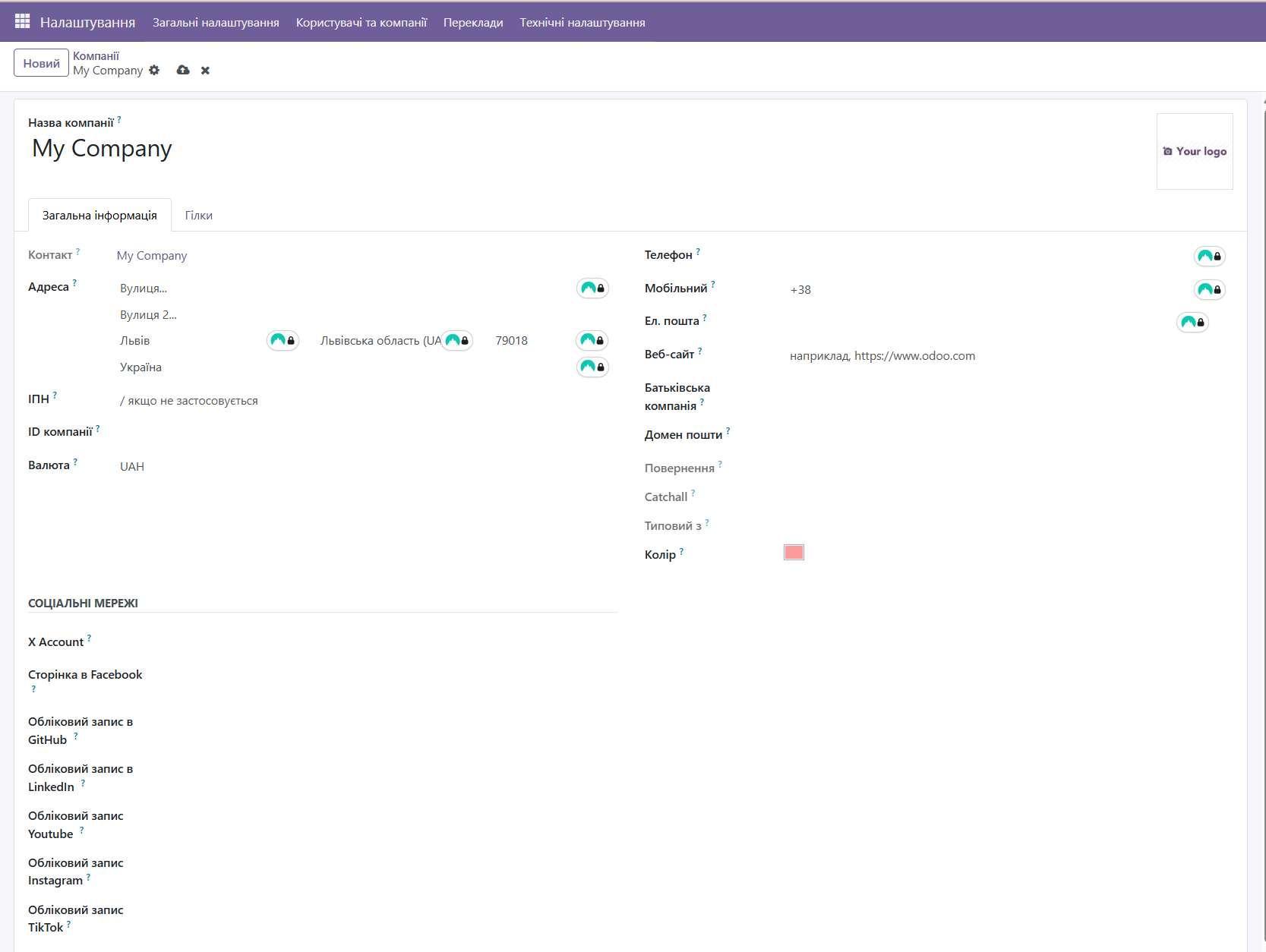The image size is (1266, 952).
Task: Click the password manager icon in Street field
Action: pyautogui.click(x=592, y=288)
